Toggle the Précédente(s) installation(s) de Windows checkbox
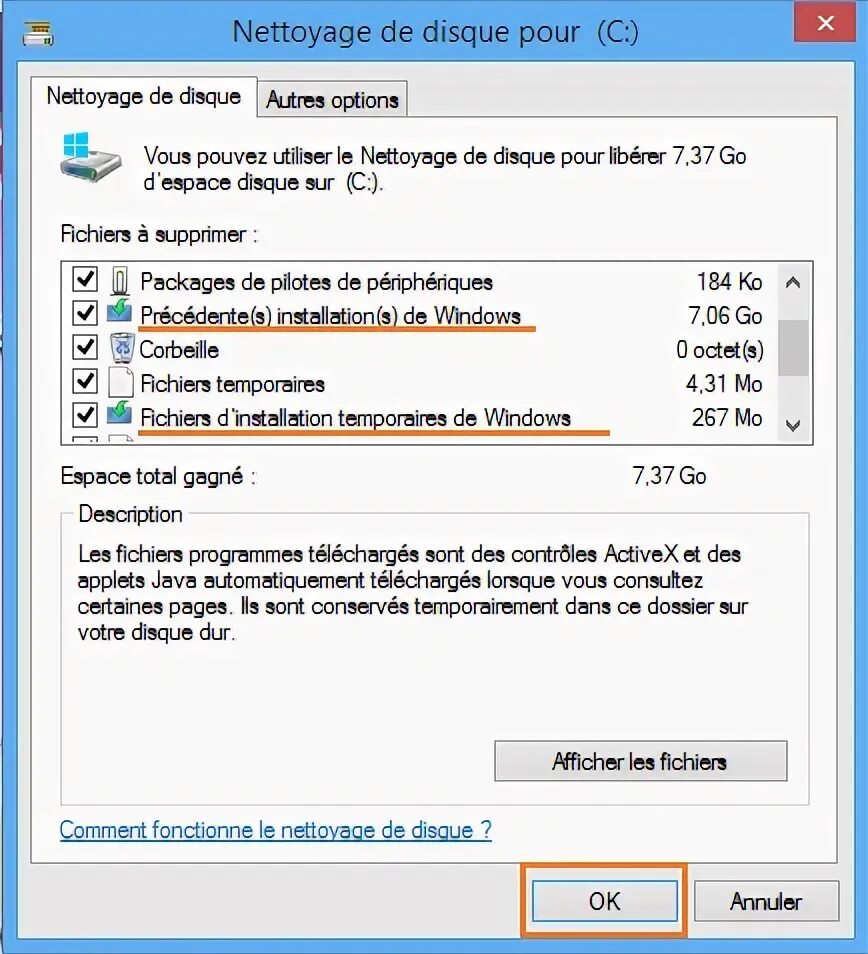Screen dimensions: 868x954 click(85, 313)
